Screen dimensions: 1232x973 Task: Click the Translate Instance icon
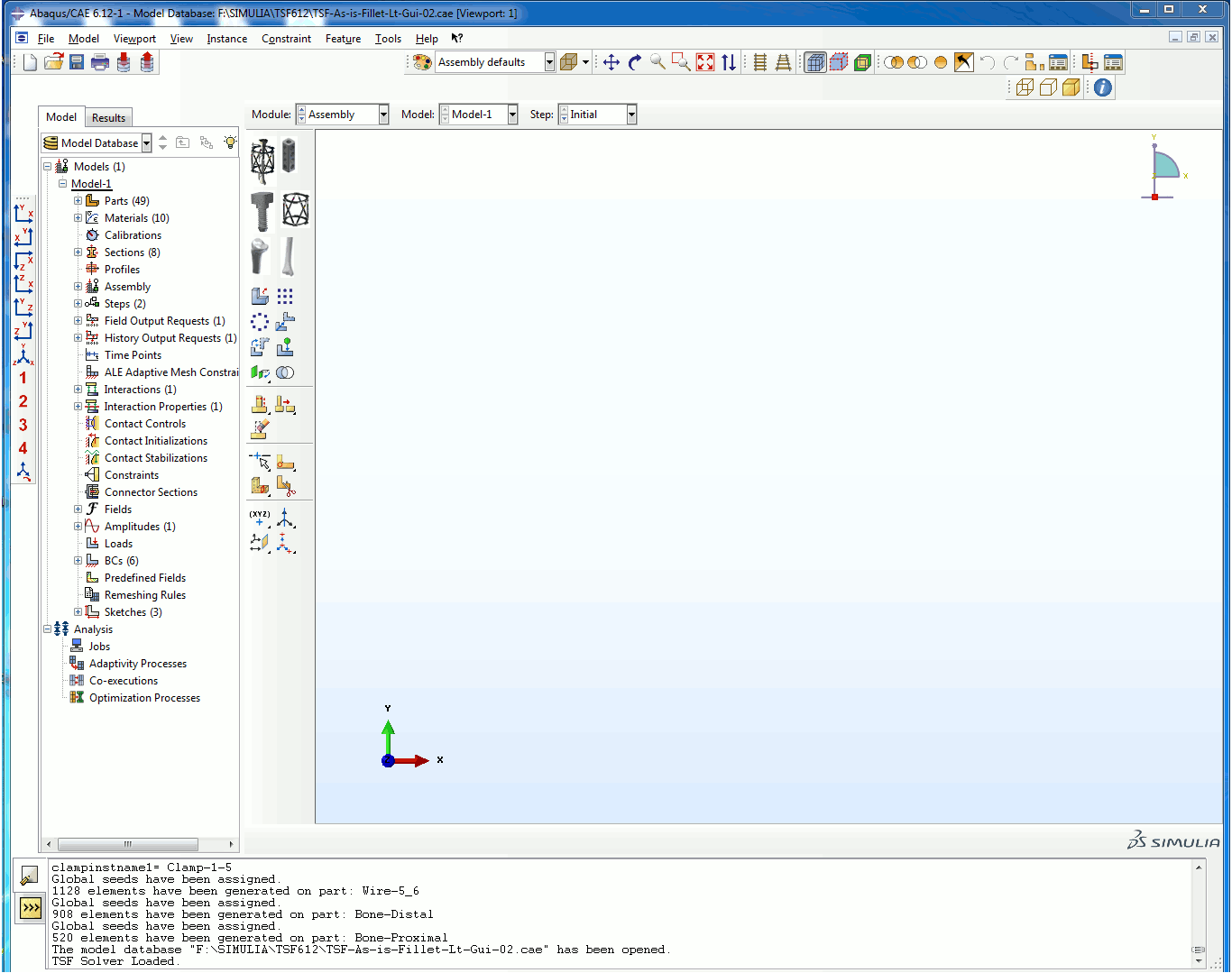click(x=286, y=322)
